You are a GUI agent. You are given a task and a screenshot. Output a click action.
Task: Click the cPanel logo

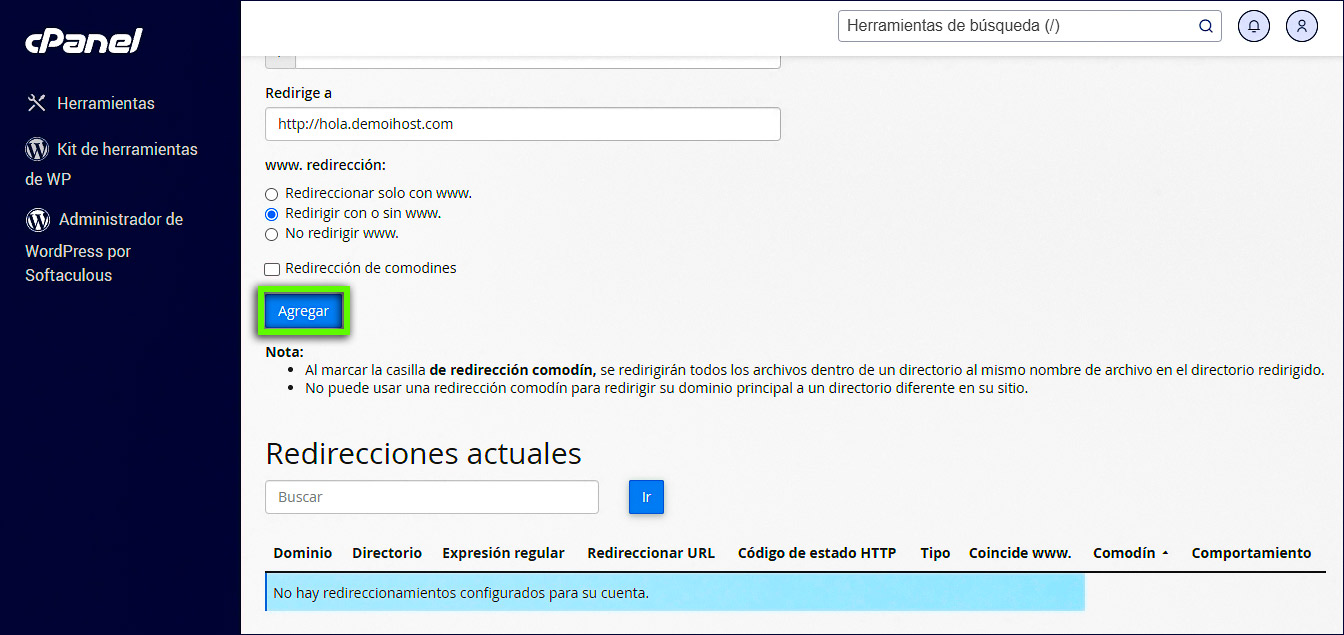pos(84,41)
